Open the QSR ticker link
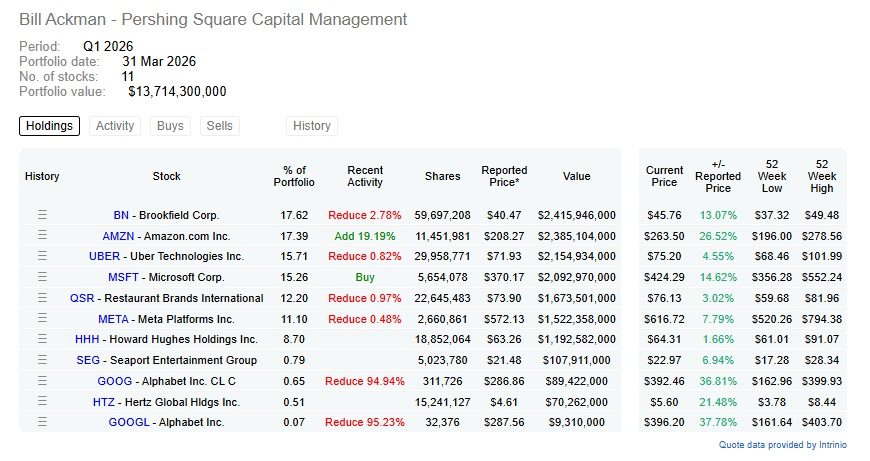 [x=82, y=298]
